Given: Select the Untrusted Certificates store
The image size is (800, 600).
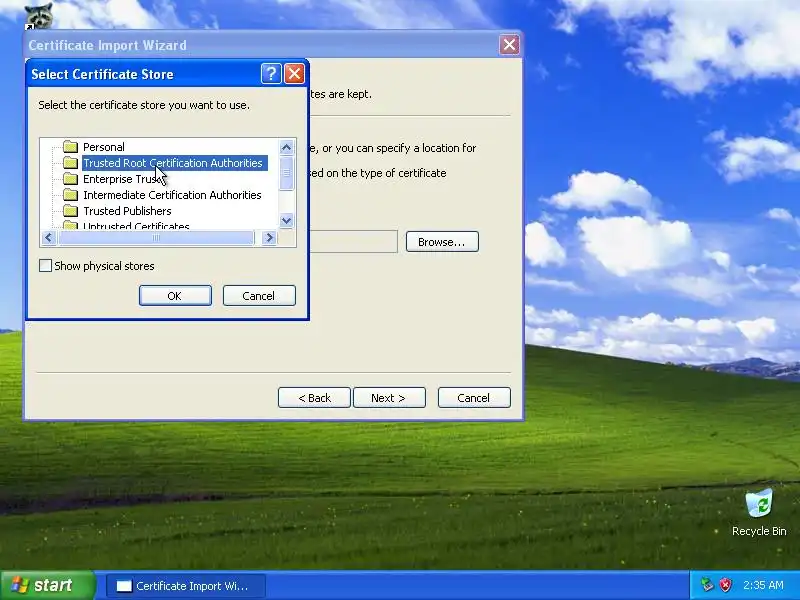Looking at the screenshot, I should coord(136,226).
